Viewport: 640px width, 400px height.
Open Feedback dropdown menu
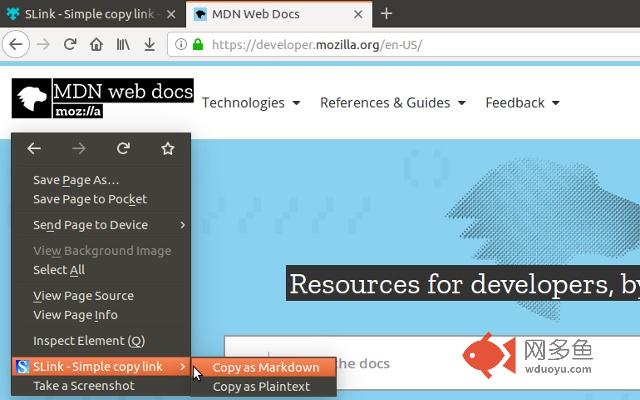tap(522, 103)
